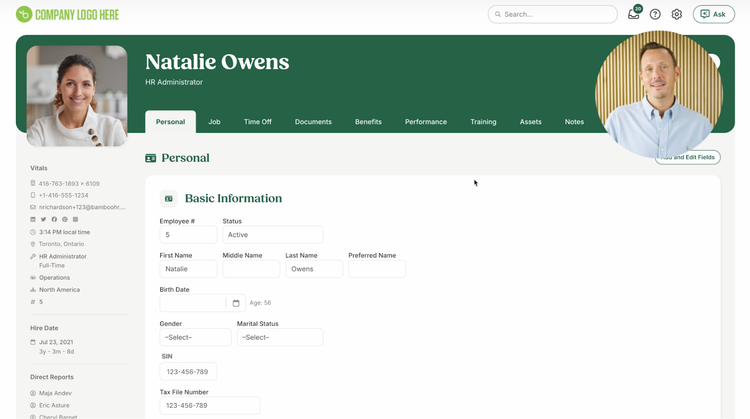Click the mobile number +1-416-555-1234
This screenshot has height=419, width=750.
click(64, 196)
